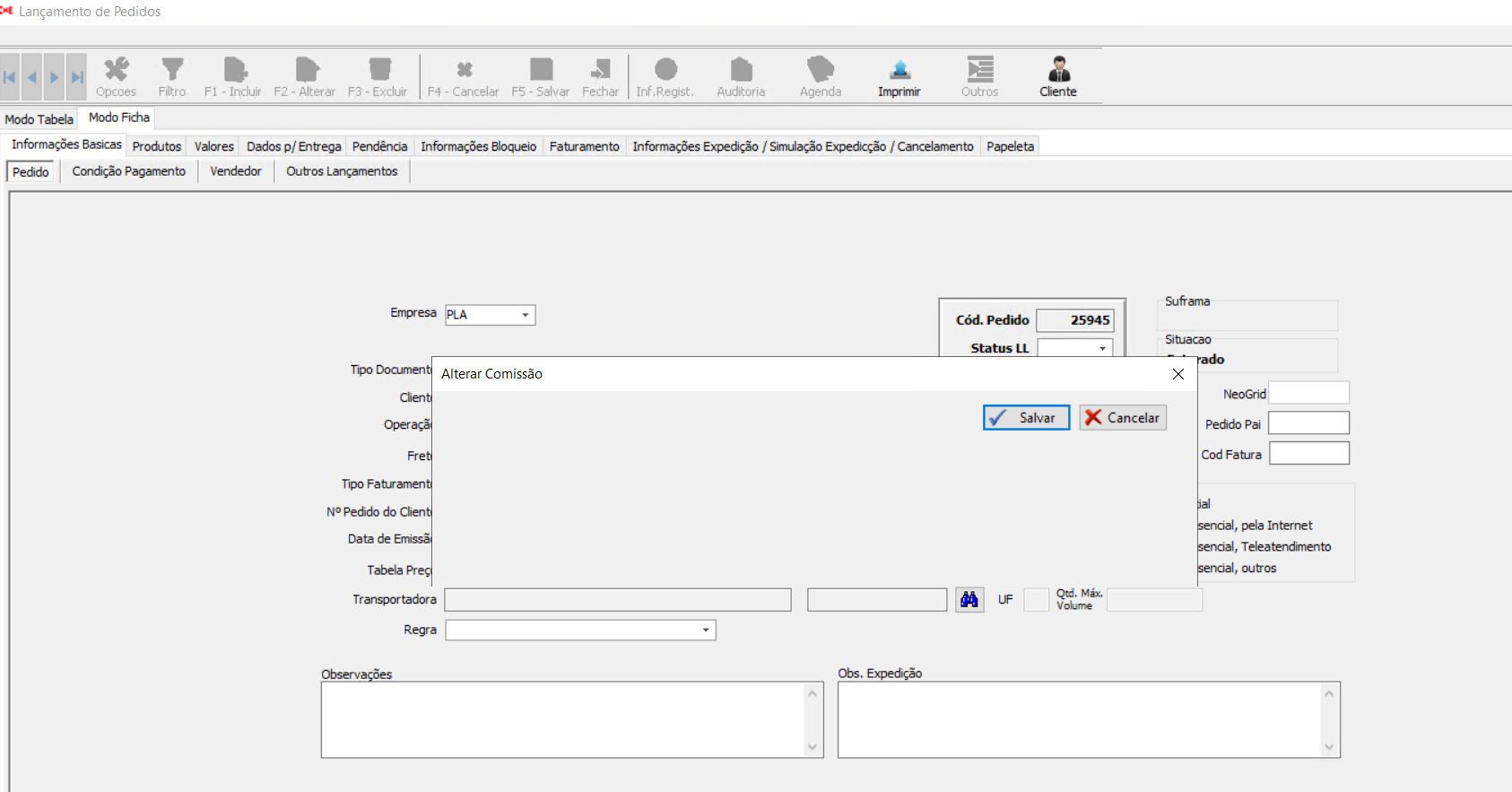Switch to the Produtos tab
The width and height of the screenshot is (1512, 792).
[x=157, y=146]
